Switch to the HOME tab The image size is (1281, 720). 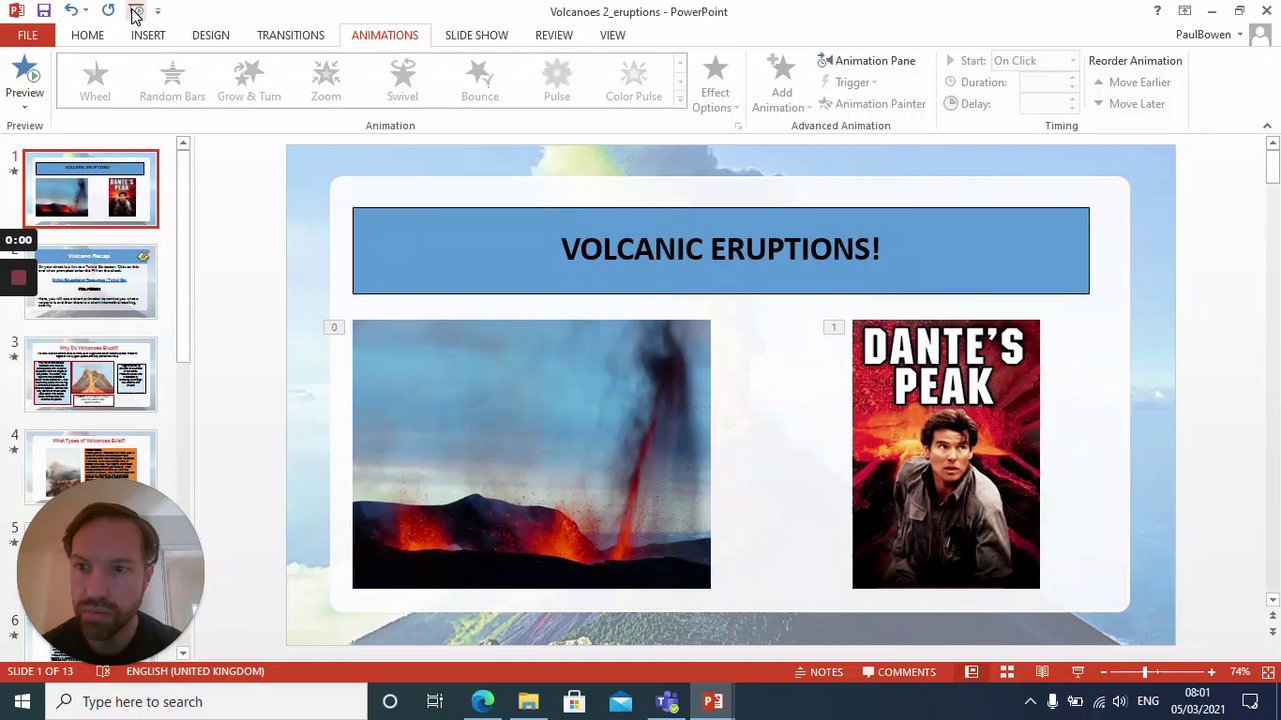[87, 35]
